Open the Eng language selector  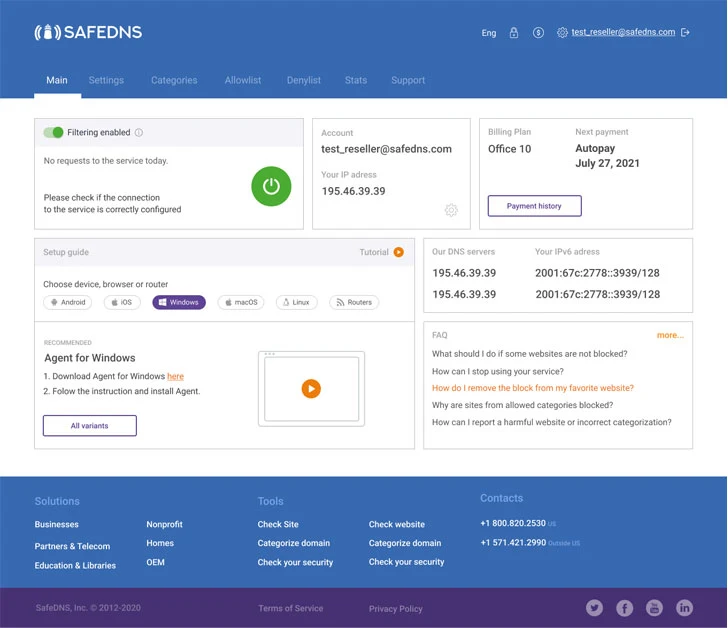tap(489, 33)
